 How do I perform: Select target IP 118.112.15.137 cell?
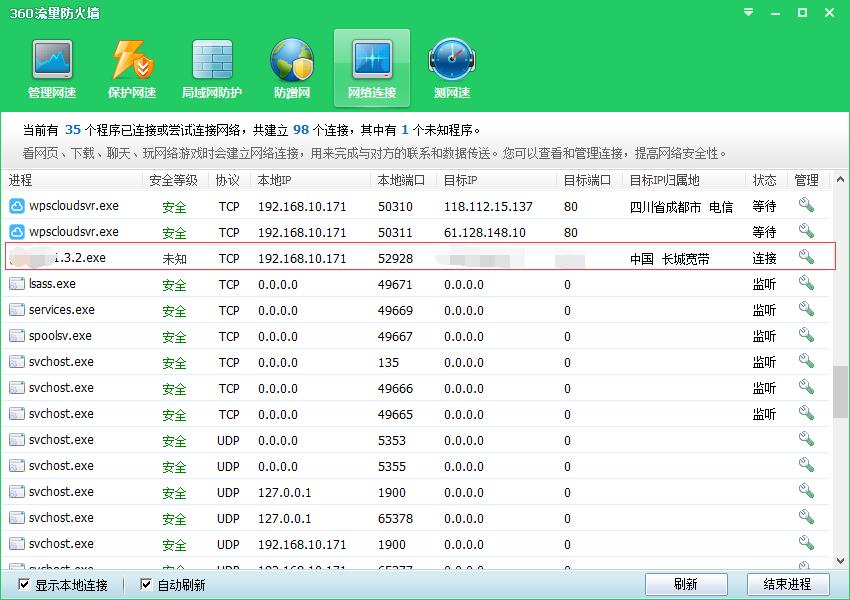click(488, 207)
